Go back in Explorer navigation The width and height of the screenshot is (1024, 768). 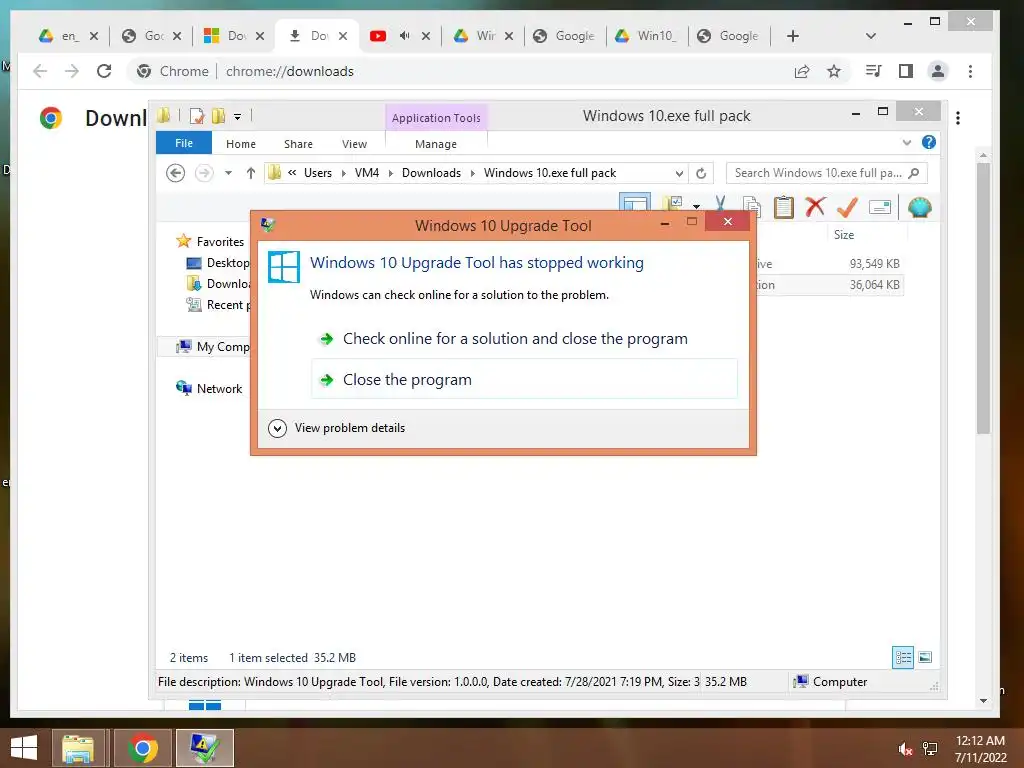176,173
